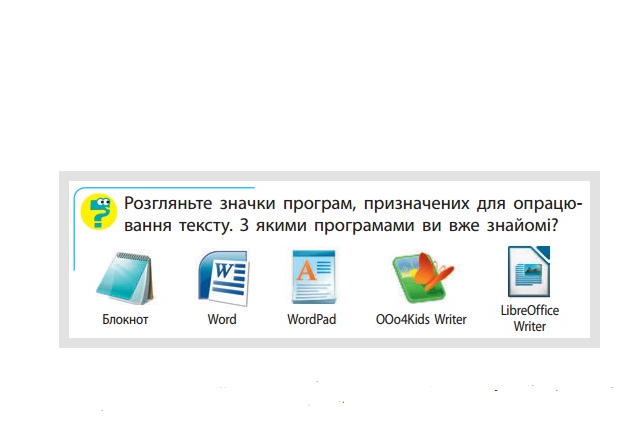Select the WordPad icon
The image size is (632, 427).
[311, 277]
